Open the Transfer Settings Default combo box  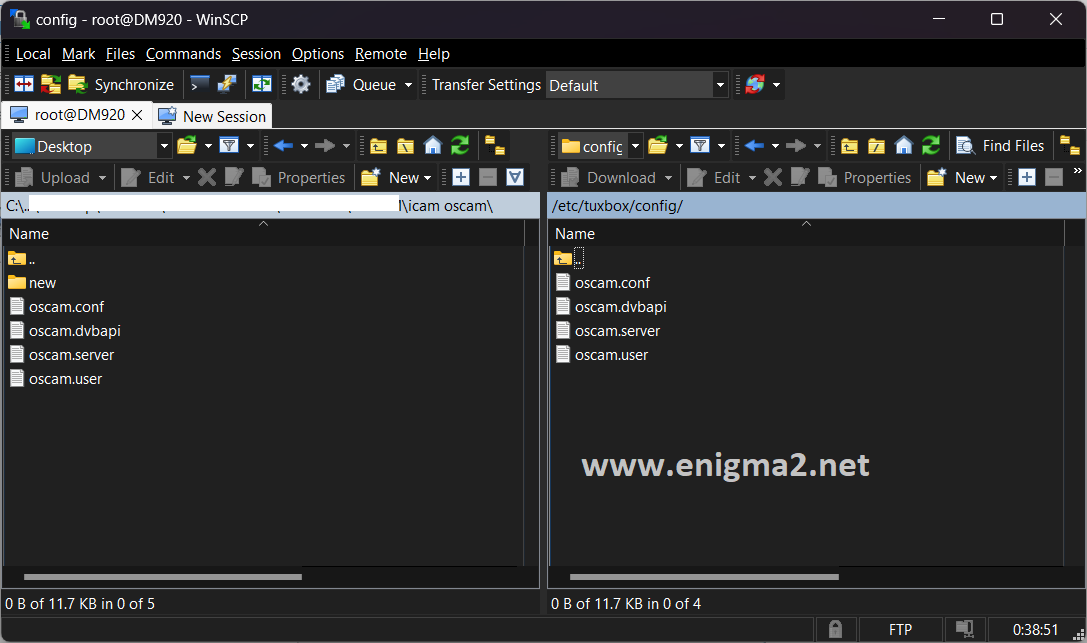point(637,85)
